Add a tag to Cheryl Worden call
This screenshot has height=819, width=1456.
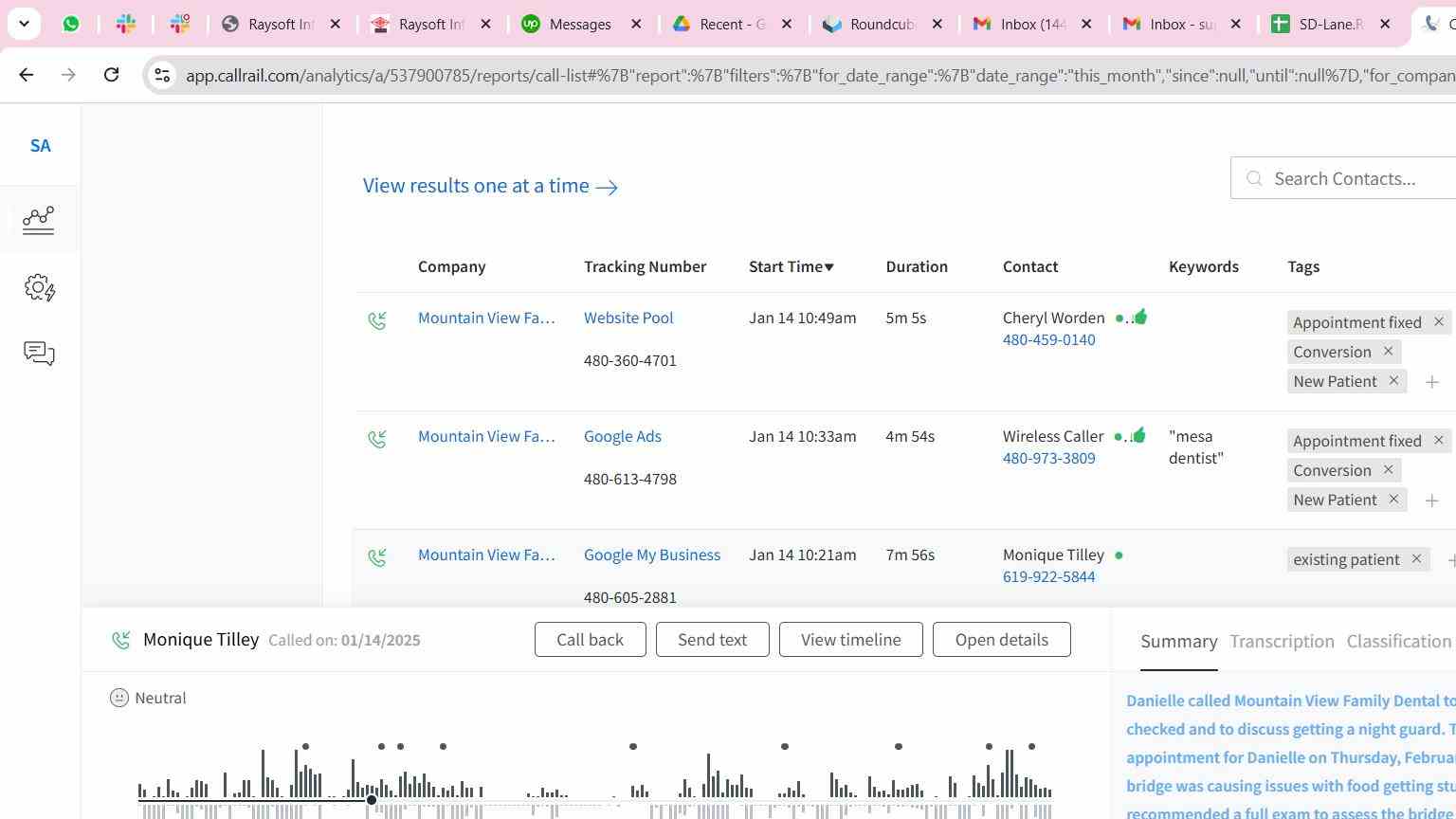[x=1432, y=382]
